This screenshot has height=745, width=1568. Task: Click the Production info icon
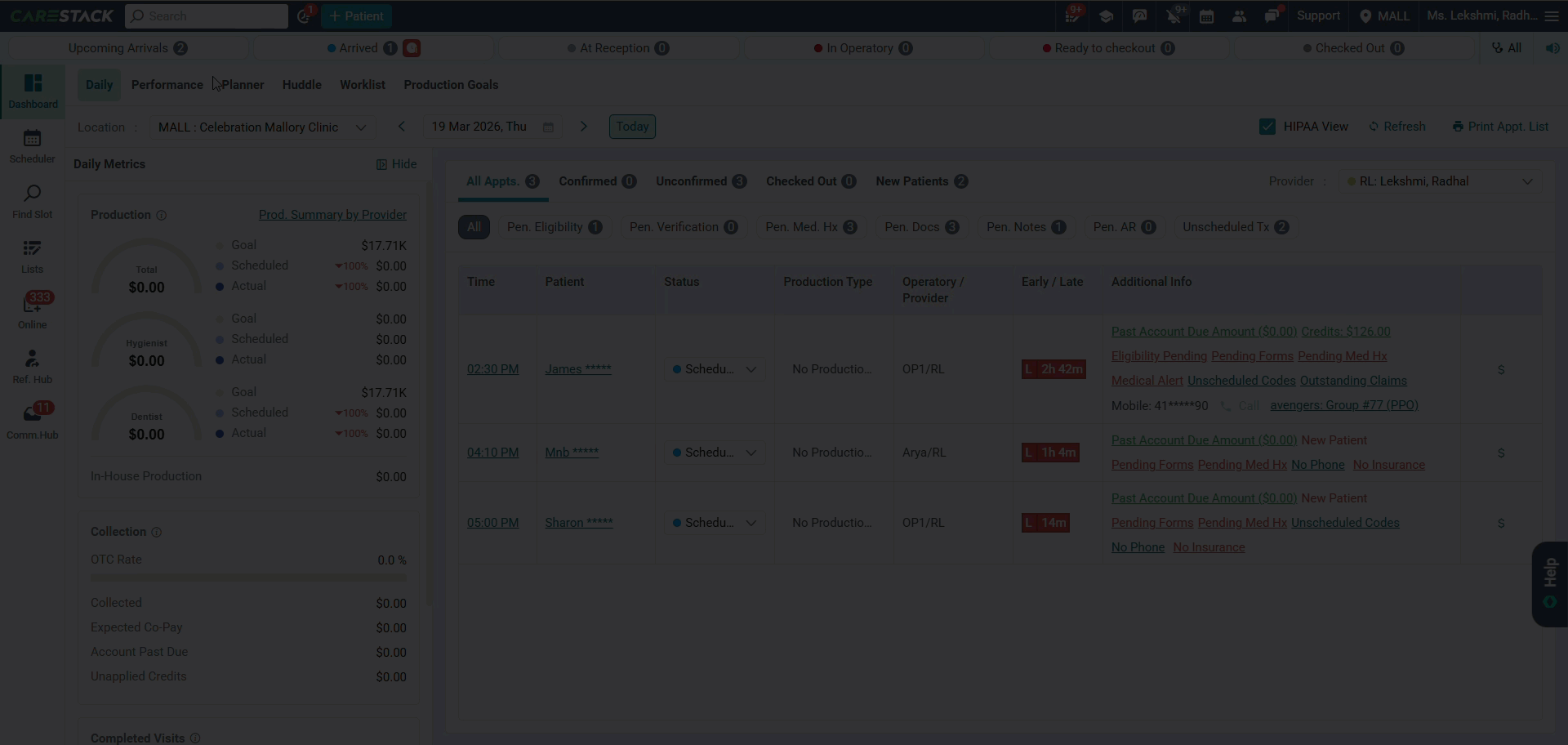(161, 215)
